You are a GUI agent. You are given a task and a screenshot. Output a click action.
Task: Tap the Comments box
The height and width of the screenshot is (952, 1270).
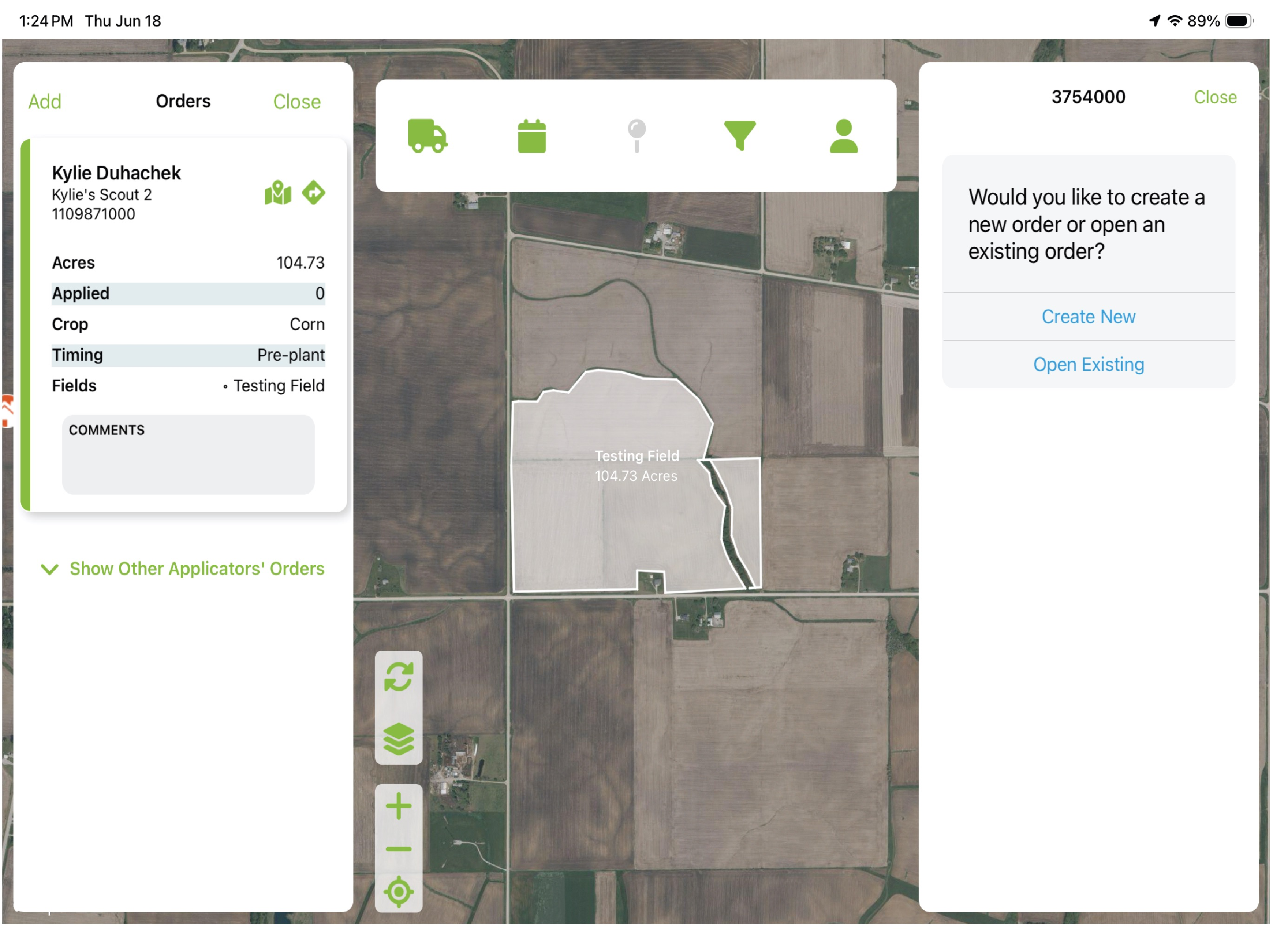pos(188,454)
